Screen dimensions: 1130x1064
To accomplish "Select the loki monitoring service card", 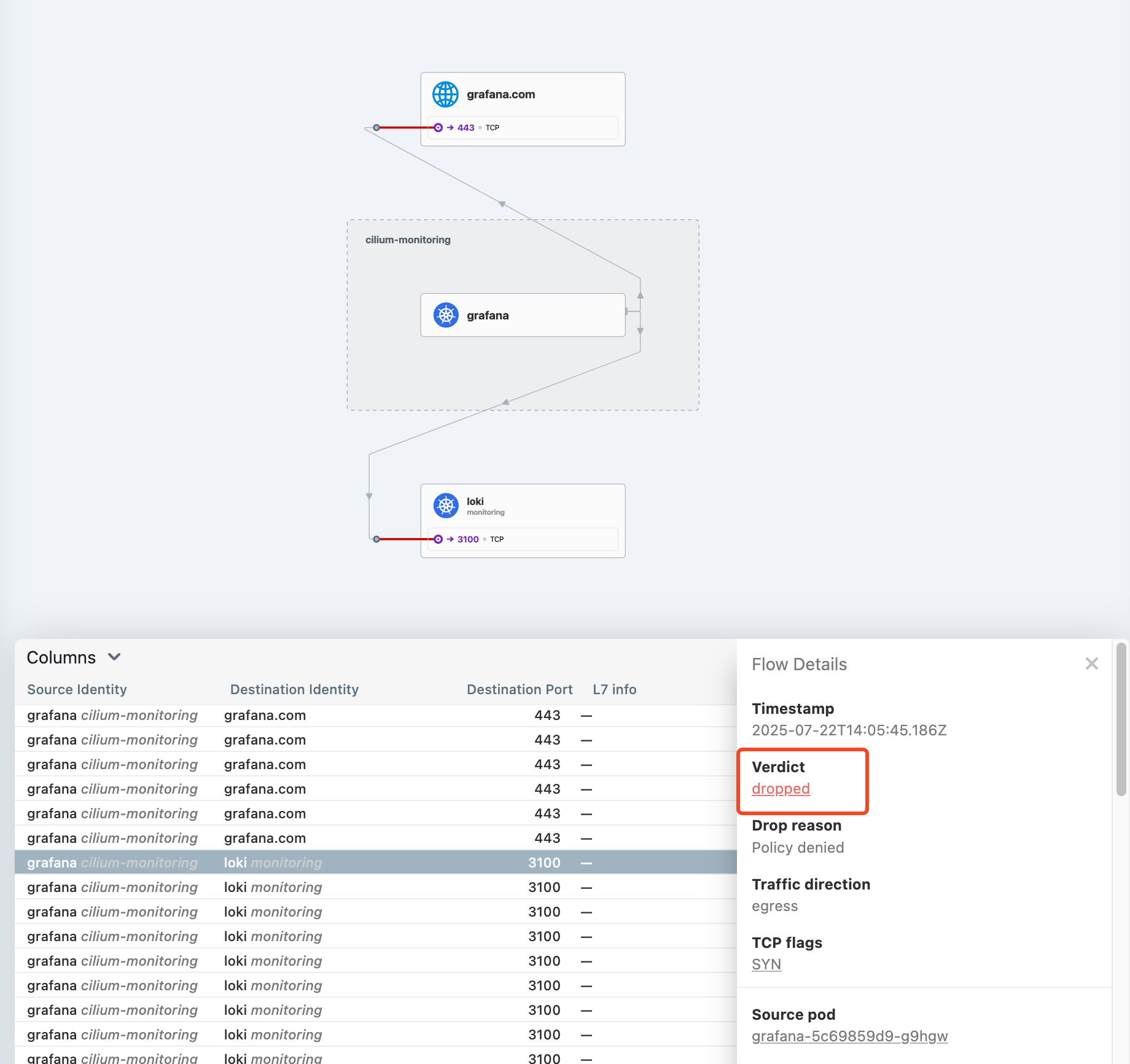I will 523,521.
